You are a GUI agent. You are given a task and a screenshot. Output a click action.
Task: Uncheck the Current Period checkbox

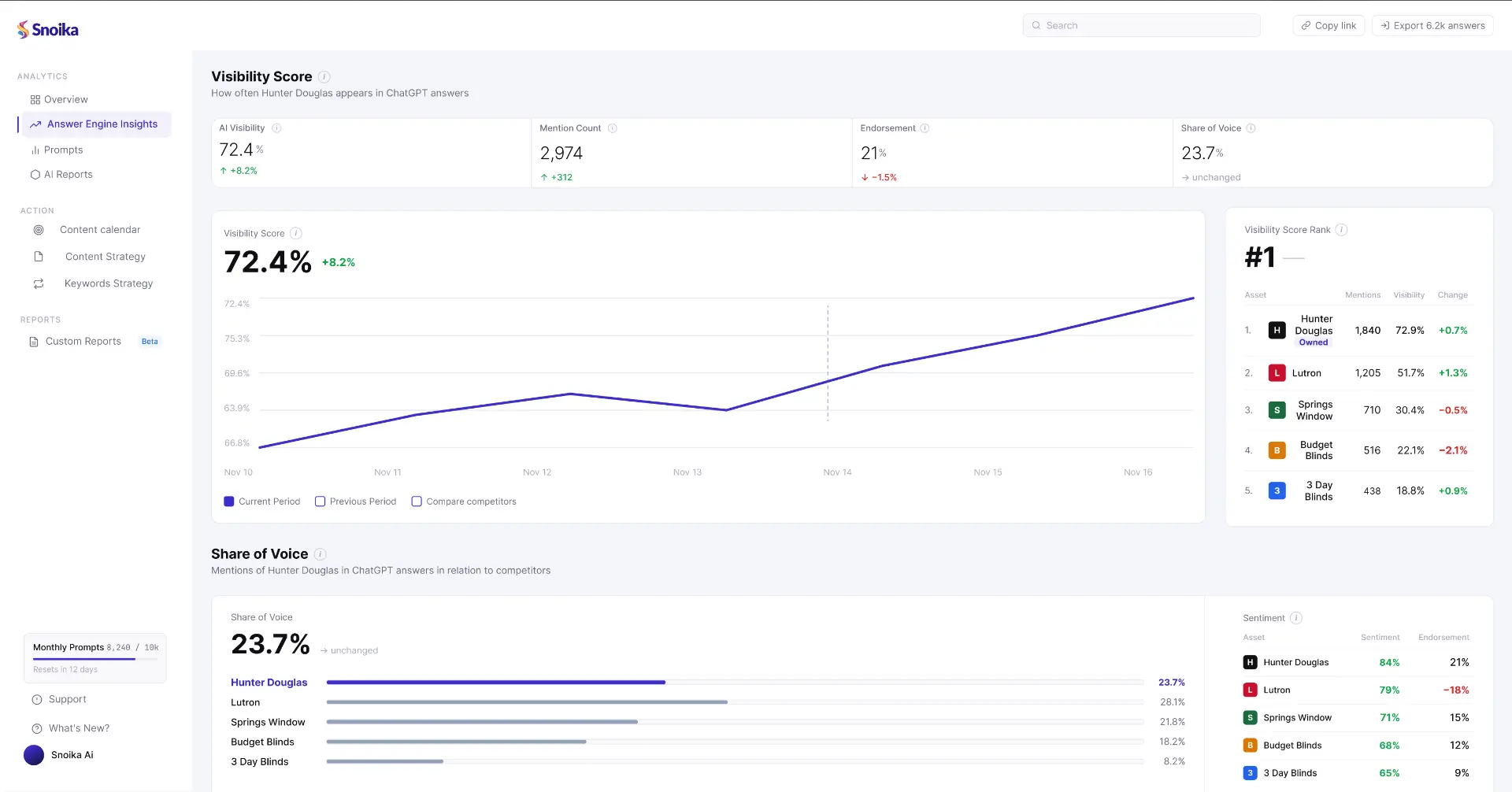pos(229,501)
